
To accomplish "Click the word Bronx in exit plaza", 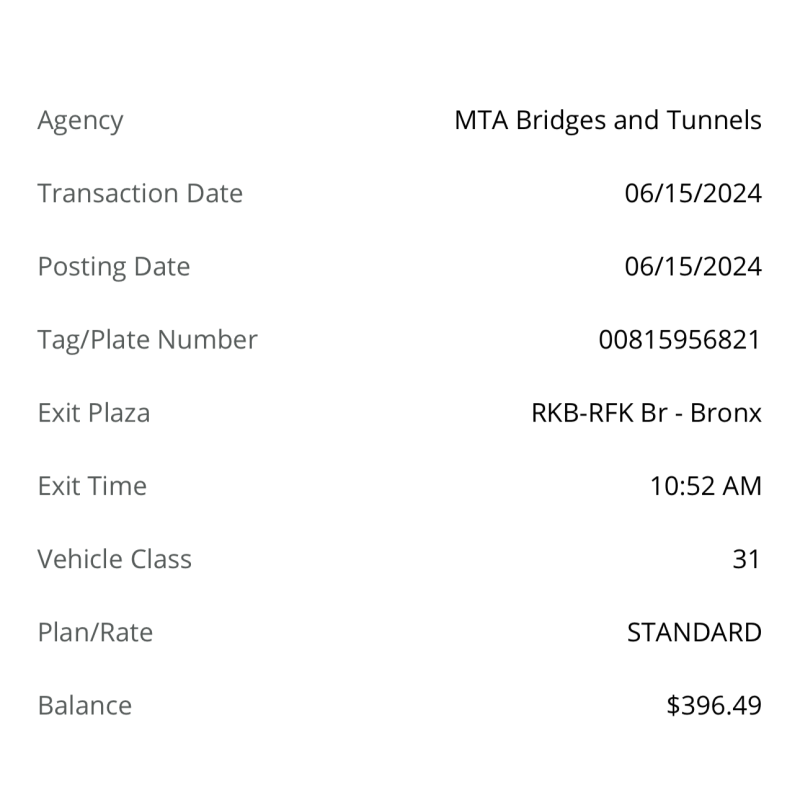I will tap(726, 413).
